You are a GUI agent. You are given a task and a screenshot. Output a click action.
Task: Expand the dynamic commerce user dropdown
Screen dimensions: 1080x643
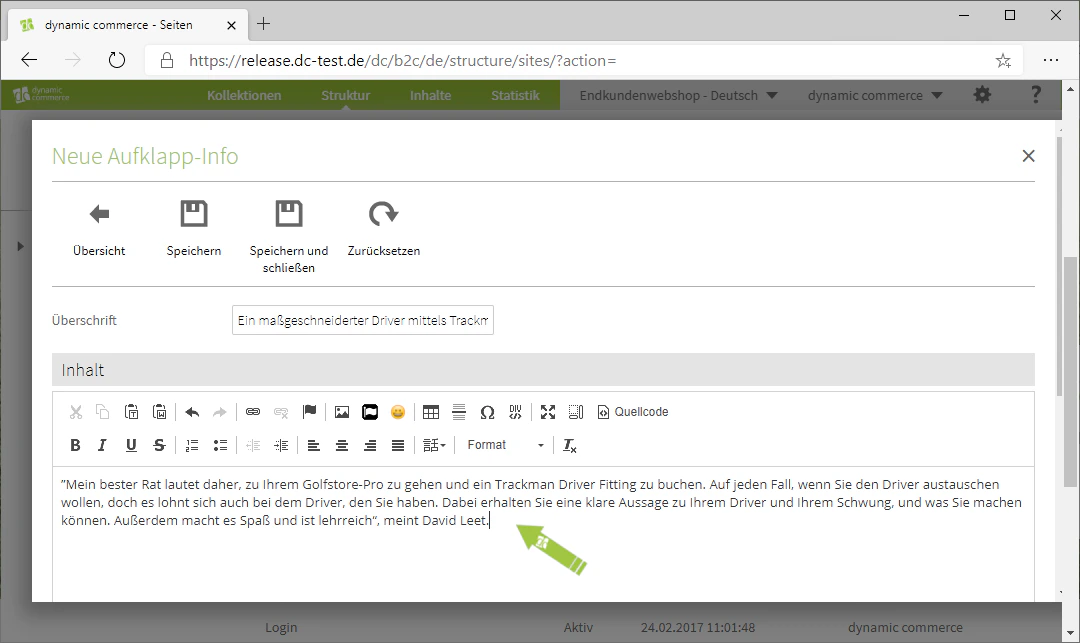tap(875, 95)
